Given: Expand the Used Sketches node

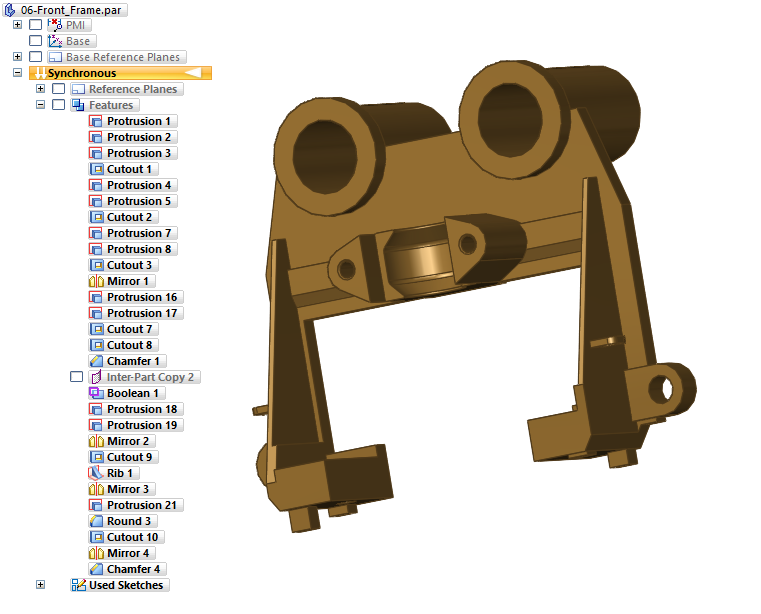Looking at the screenshot, I should pyautogui.click(x=40, y=585).
